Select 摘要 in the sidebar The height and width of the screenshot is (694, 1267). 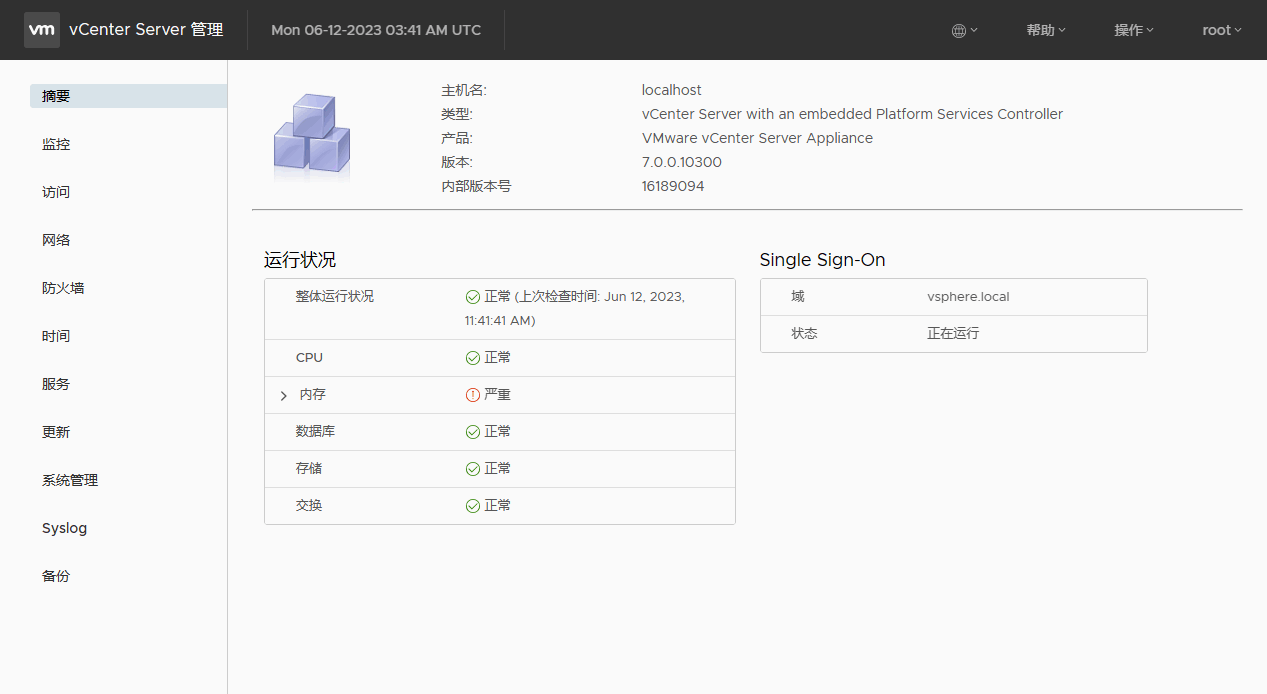(x=128, y=96)
